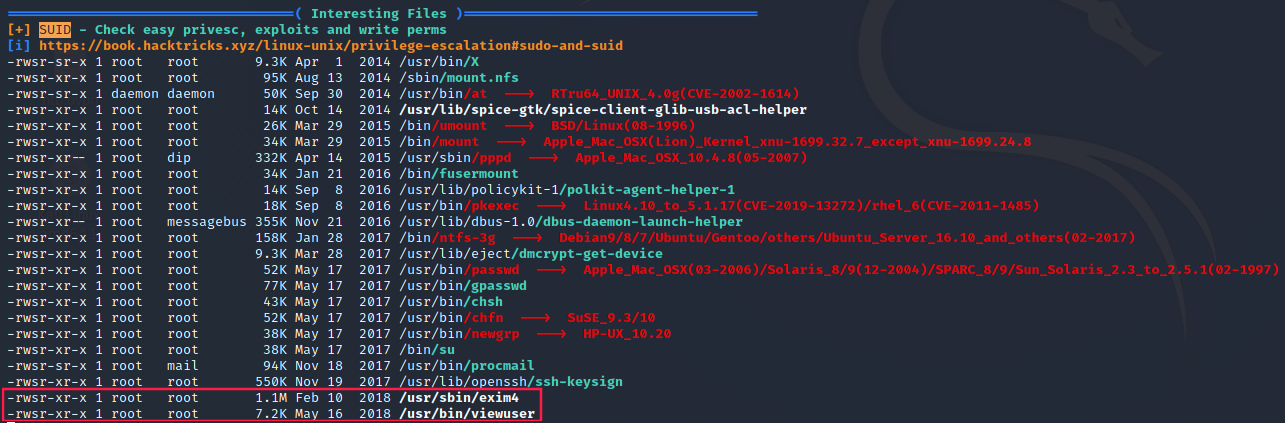Click the /usr/bin/viewuser file path
Viewport: 1285px width, 423px height.
467,413
